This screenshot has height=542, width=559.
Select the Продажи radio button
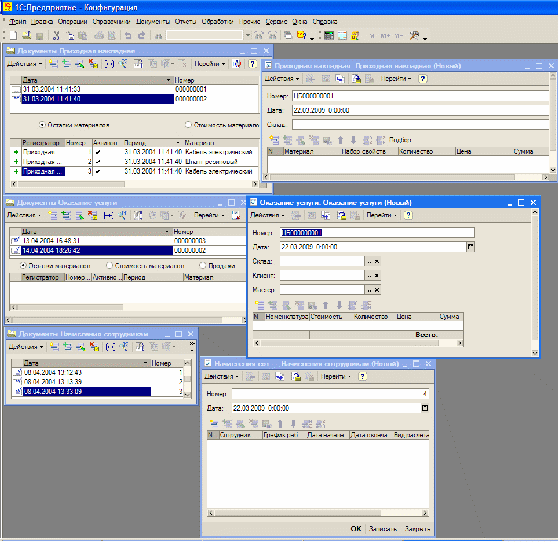pos(202,266)
